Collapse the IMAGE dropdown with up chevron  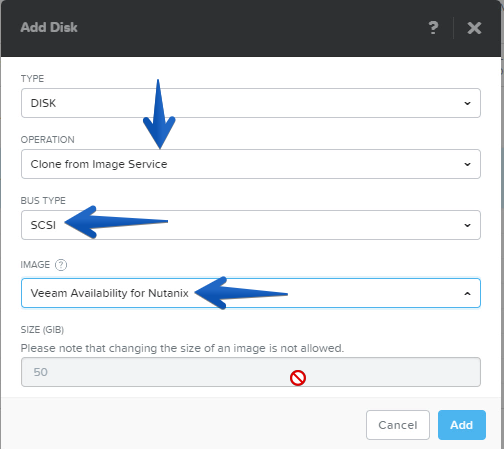(467, 293)
